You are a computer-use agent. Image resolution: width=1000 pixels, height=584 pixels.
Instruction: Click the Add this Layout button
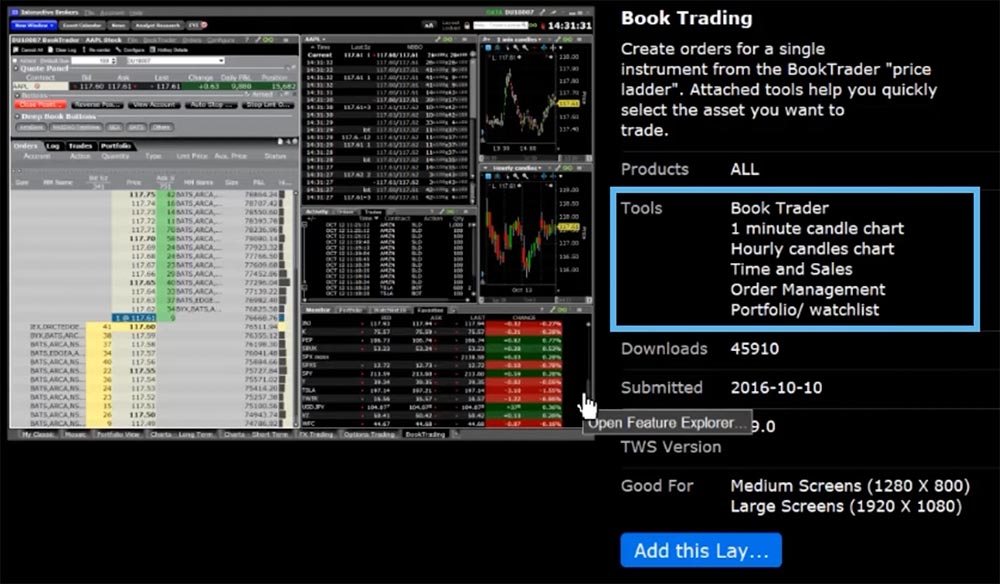tap(700, 549)
